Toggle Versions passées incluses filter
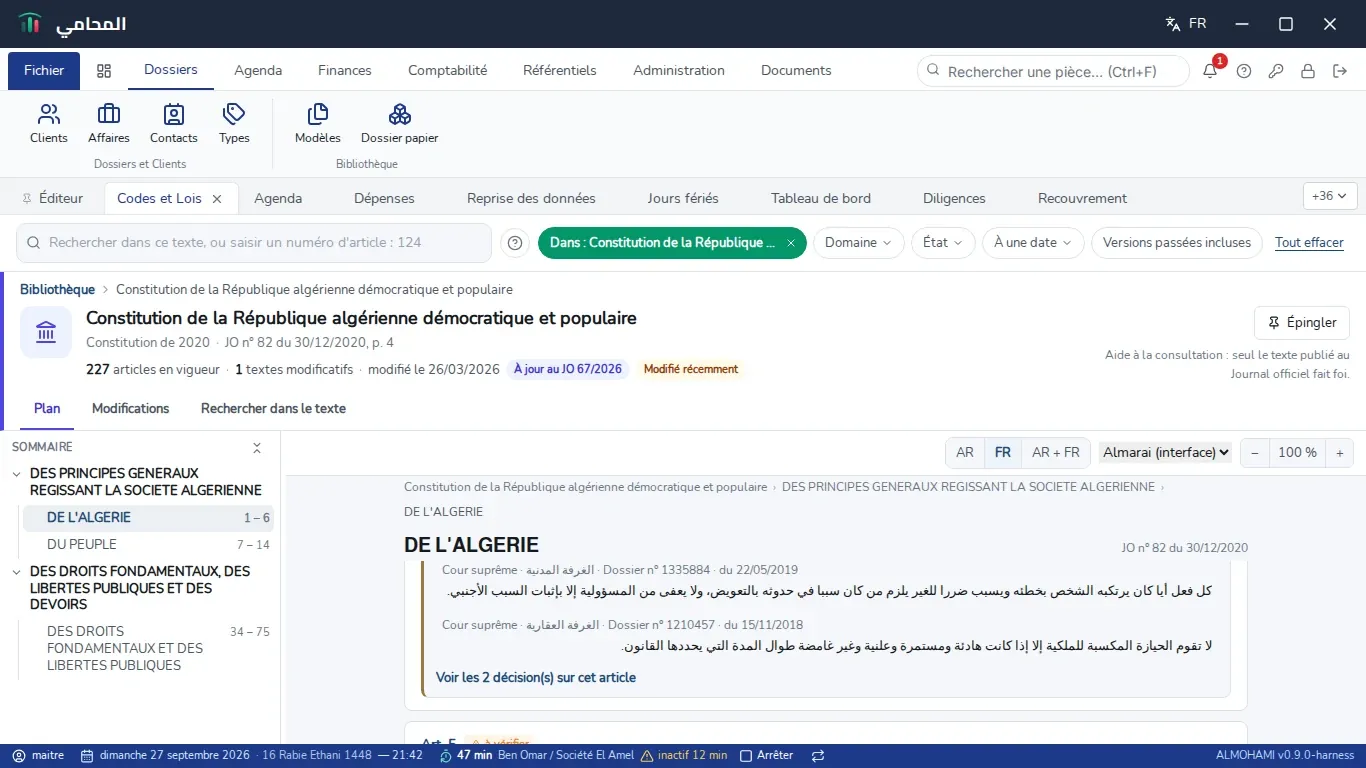1366x768 pixels. click(x=1177, y=243)
